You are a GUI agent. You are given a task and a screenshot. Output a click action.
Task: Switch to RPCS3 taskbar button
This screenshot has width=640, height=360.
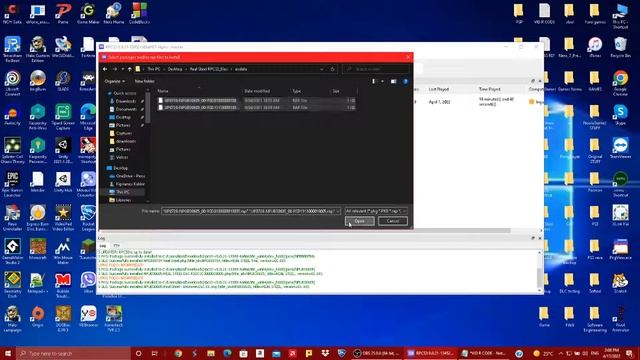[431, 353]
